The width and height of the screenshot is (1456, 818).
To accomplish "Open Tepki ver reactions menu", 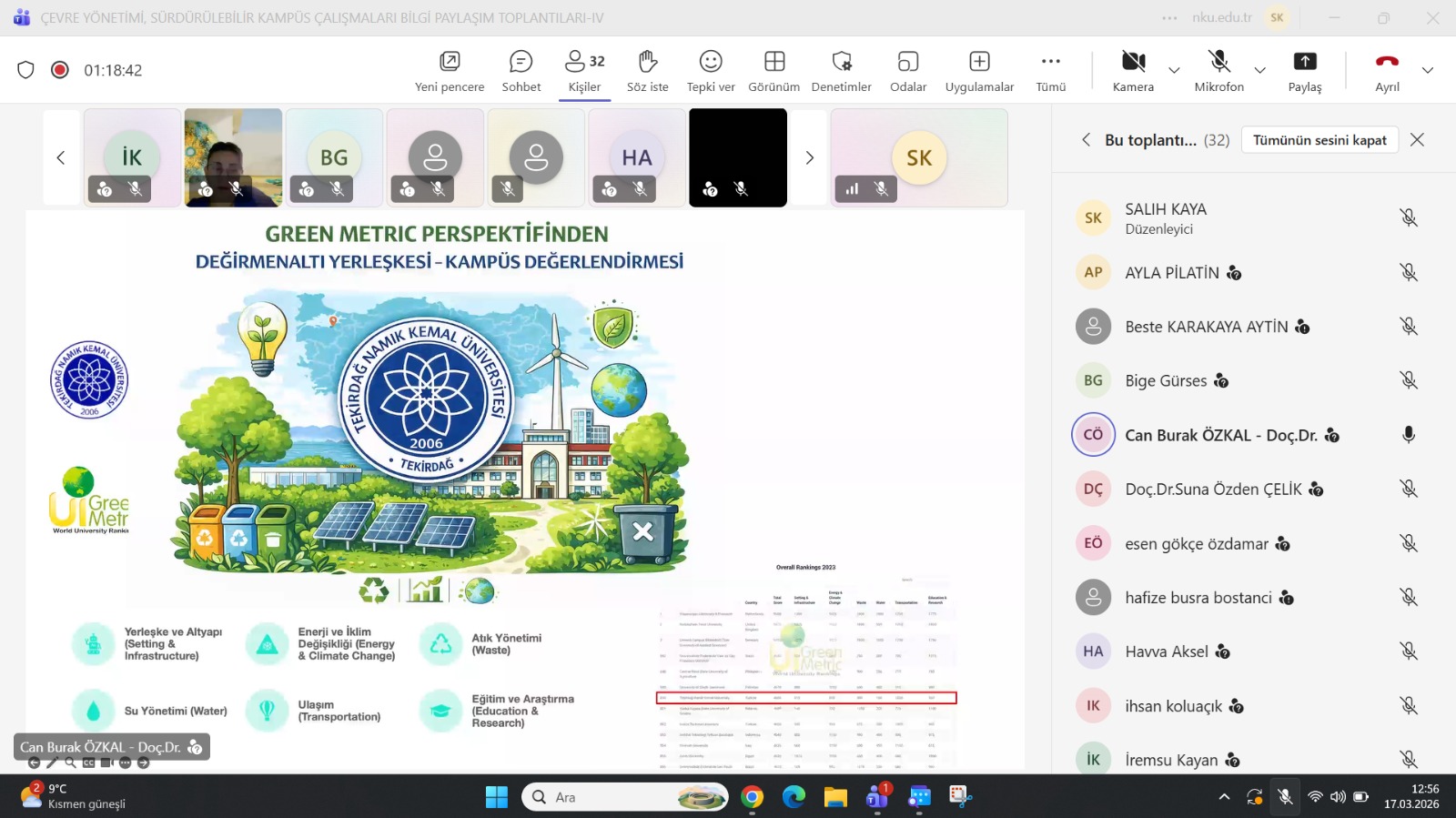I will point(711,71).
